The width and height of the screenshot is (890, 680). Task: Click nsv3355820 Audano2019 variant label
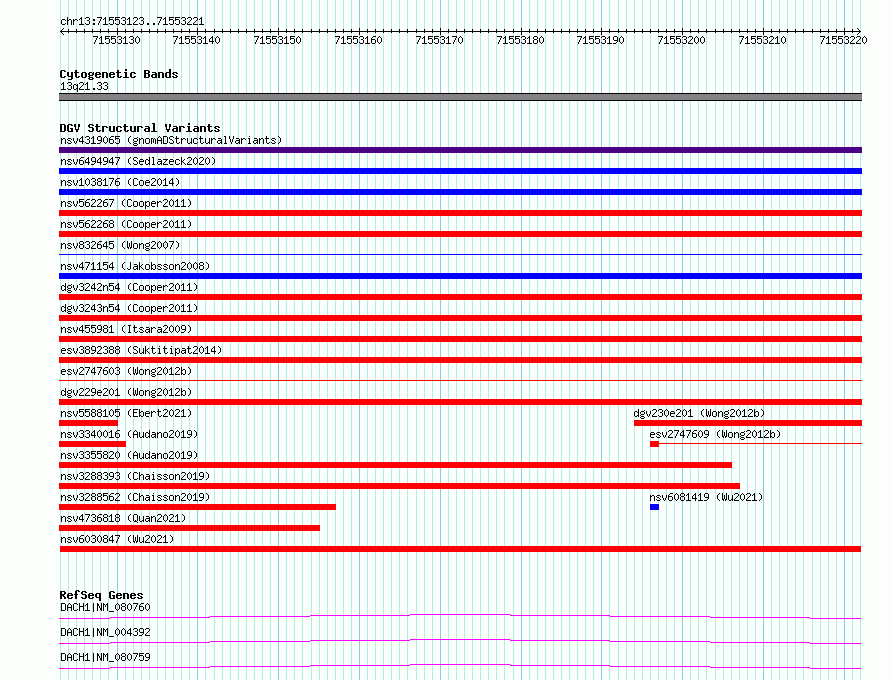pos(129,455)
